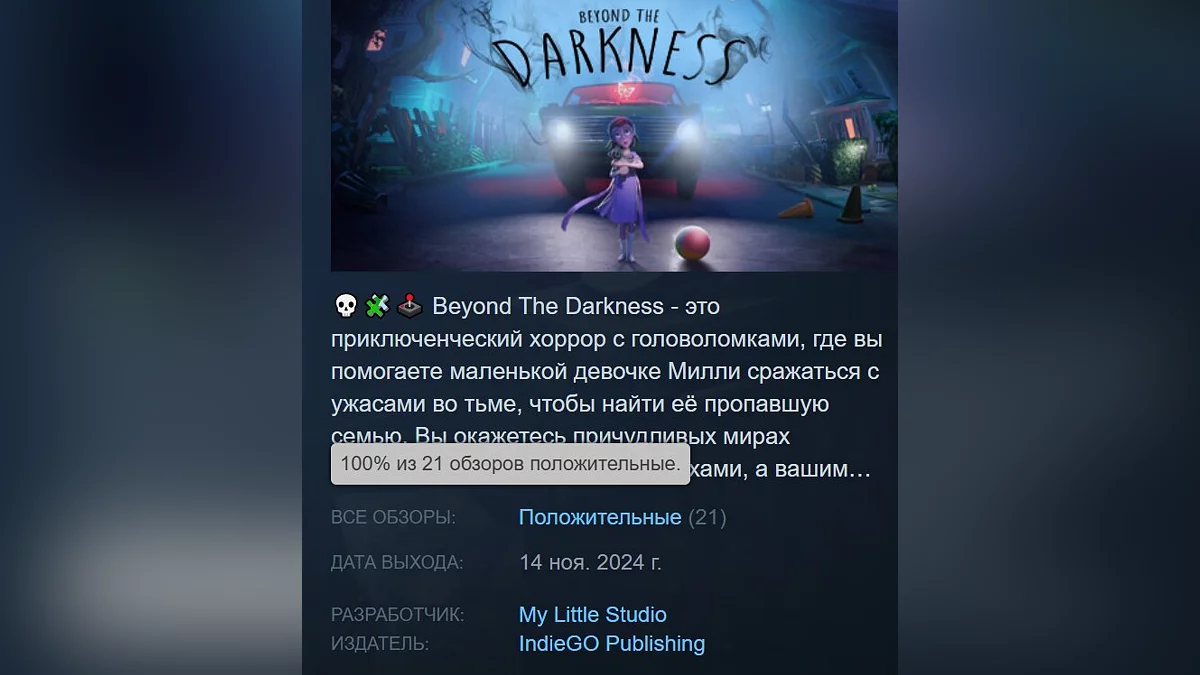Viewport: 1200px width, 675px height.
Task: Click the ВСЕ ОБЗОРЫ label
Action: click(x=393, y=518)
